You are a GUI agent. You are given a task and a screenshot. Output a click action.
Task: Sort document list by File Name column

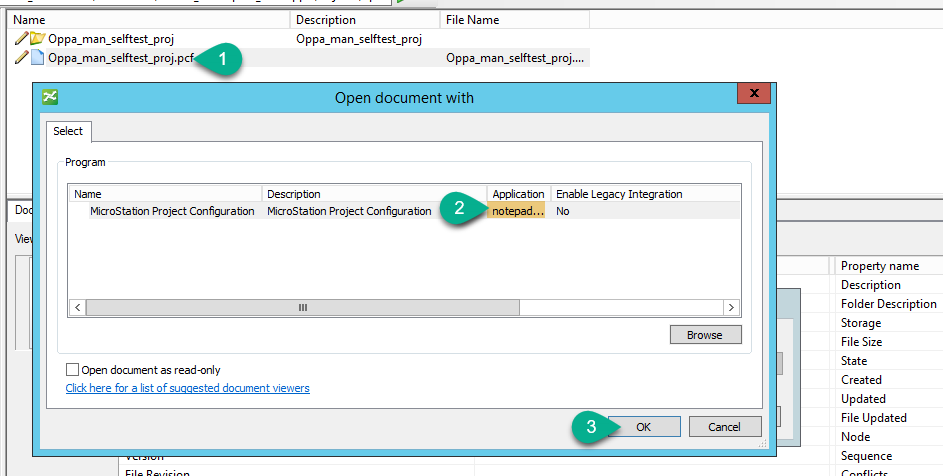tap(514, 20)
